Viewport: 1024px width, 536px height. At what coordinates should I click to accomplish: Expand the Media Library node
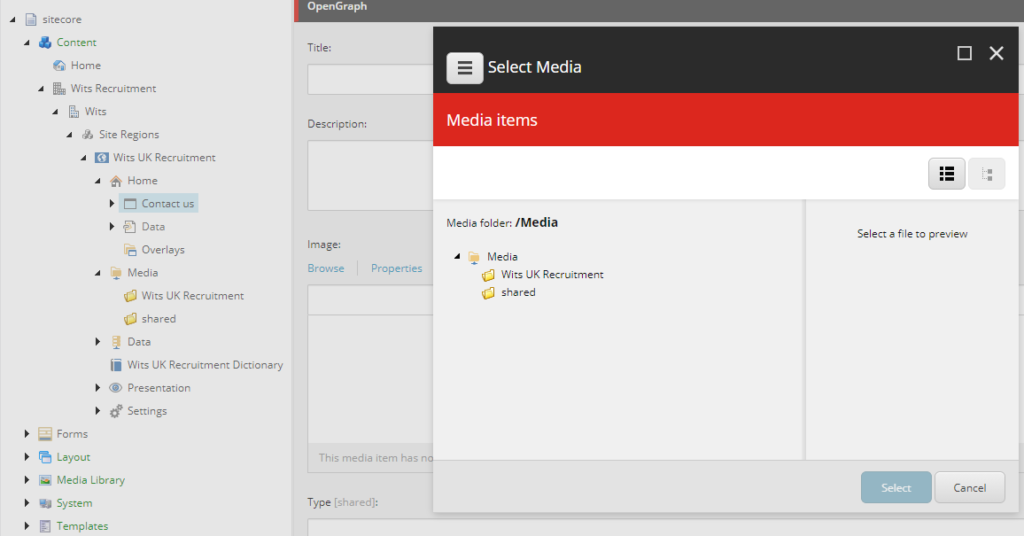tap(27, 481)
